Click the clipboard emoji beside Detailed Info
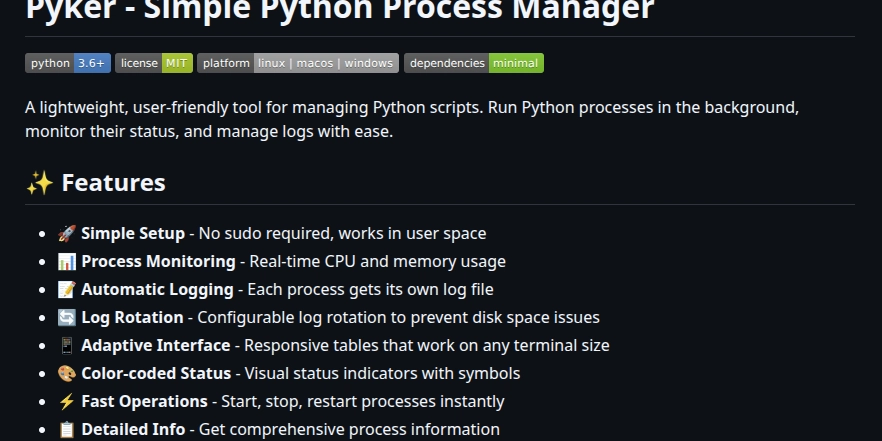The image size is (882, 441). 67,430
